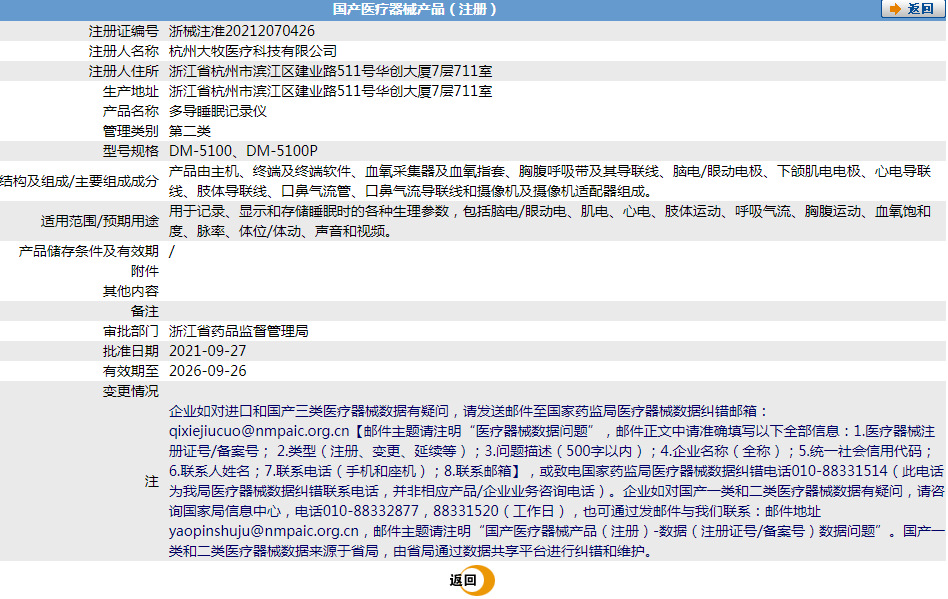948x599 pixels.
Task: Click the 注册人名称 label
Action: click(x=123, y=51)
